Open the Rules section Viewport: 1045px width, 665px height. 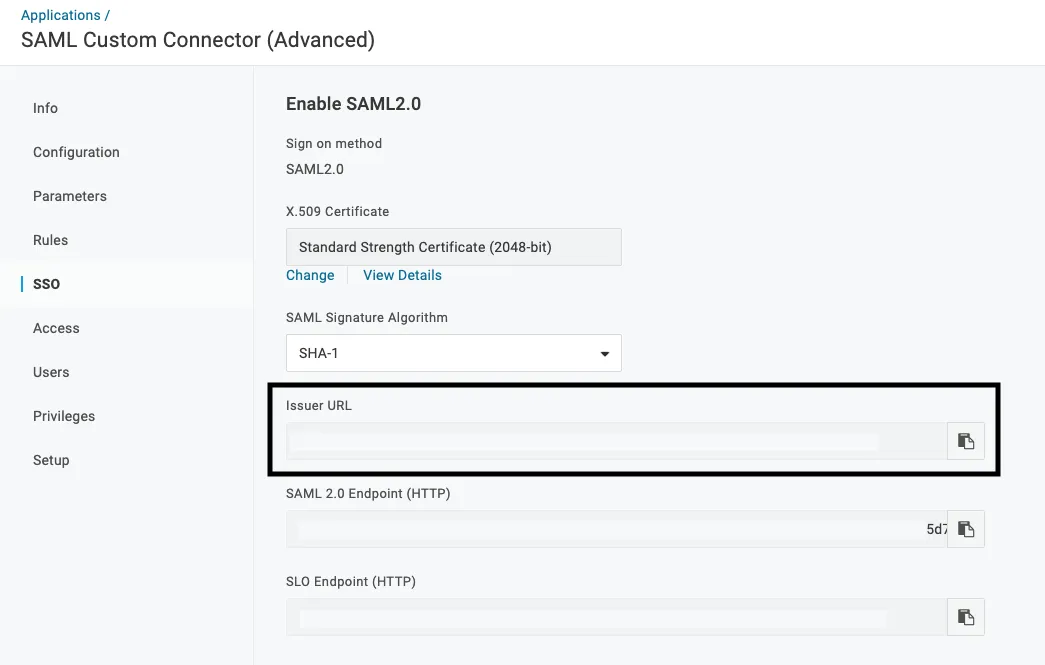51,240
